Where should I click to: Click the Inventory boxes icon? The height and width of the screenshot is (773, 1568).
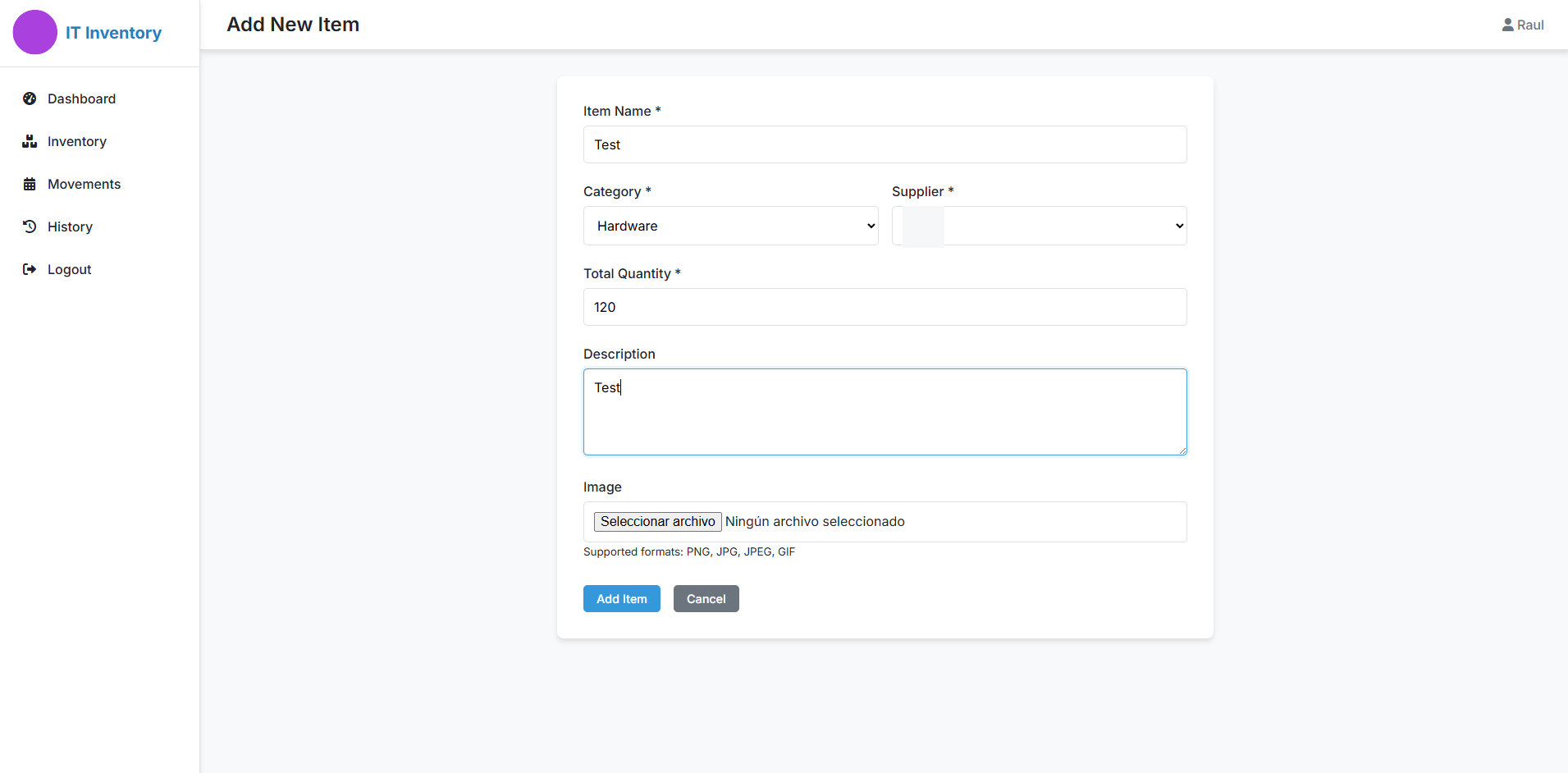tap(30, 141)
